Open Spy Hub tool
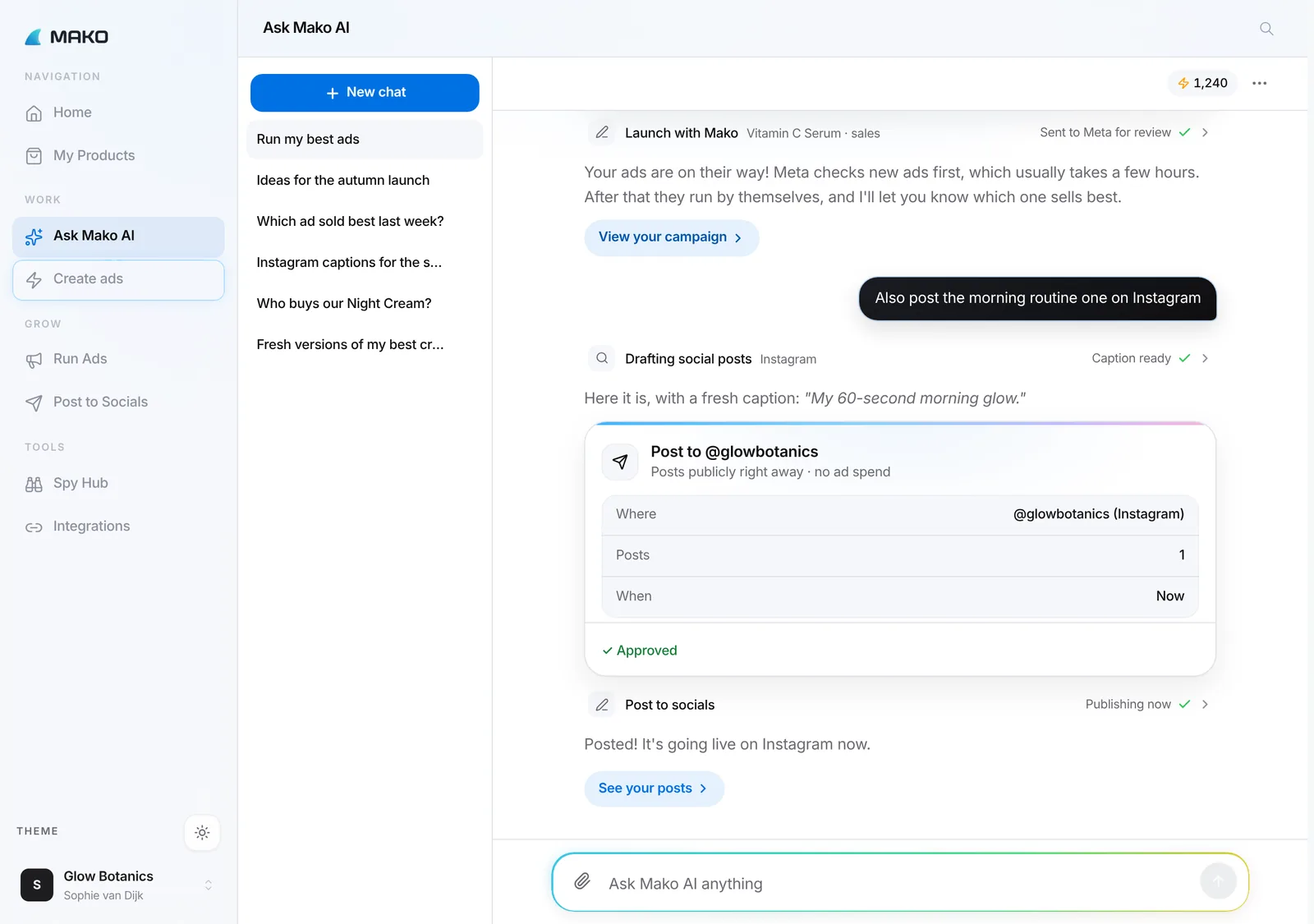 118,483
